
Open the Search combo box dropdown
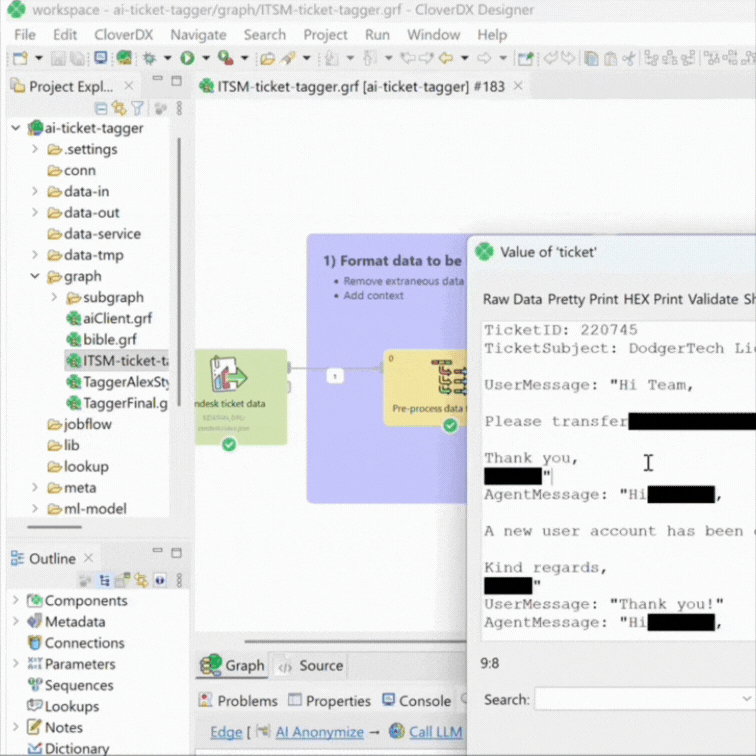click(x=745, y=699)
